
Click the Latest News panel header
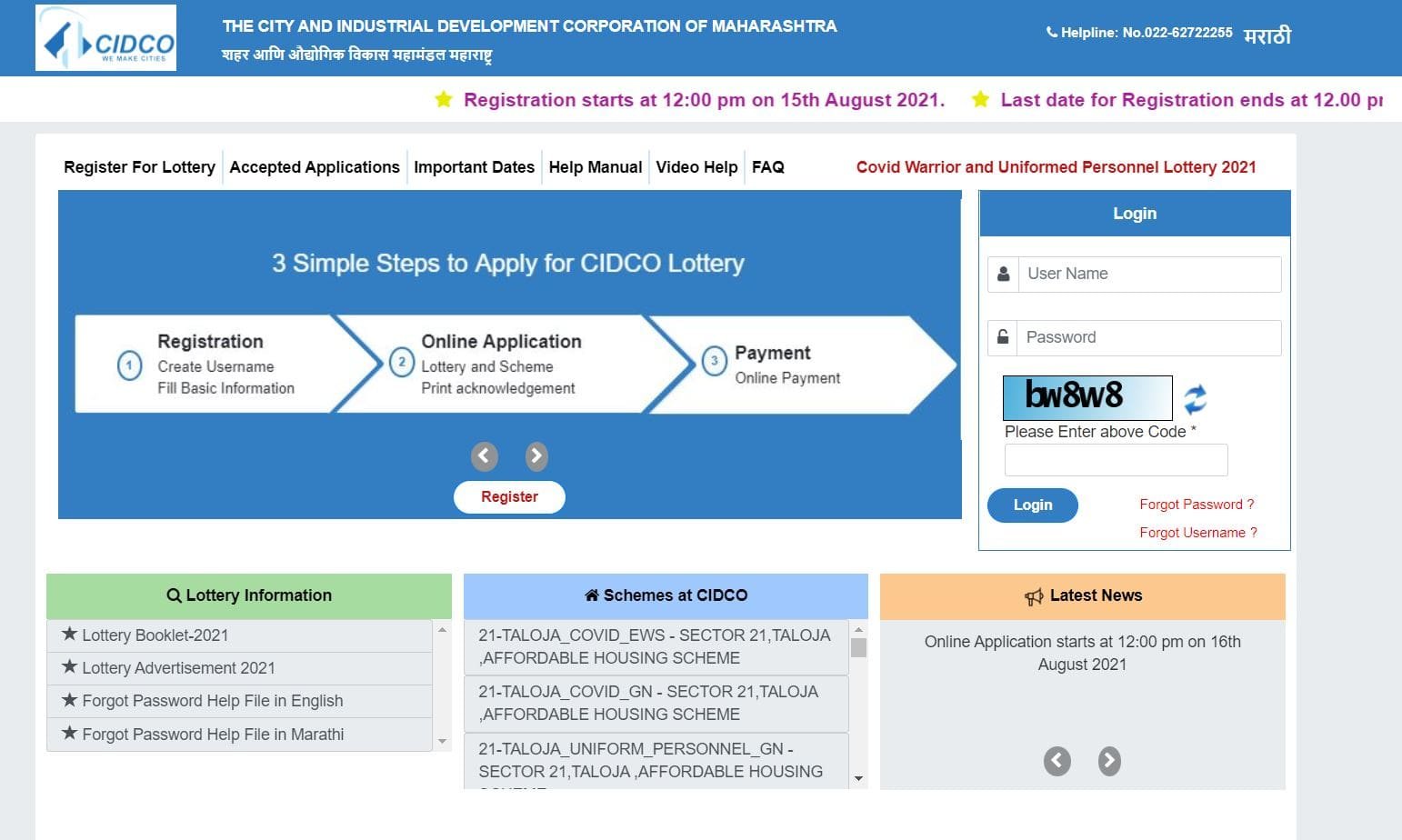[1082, 595]
